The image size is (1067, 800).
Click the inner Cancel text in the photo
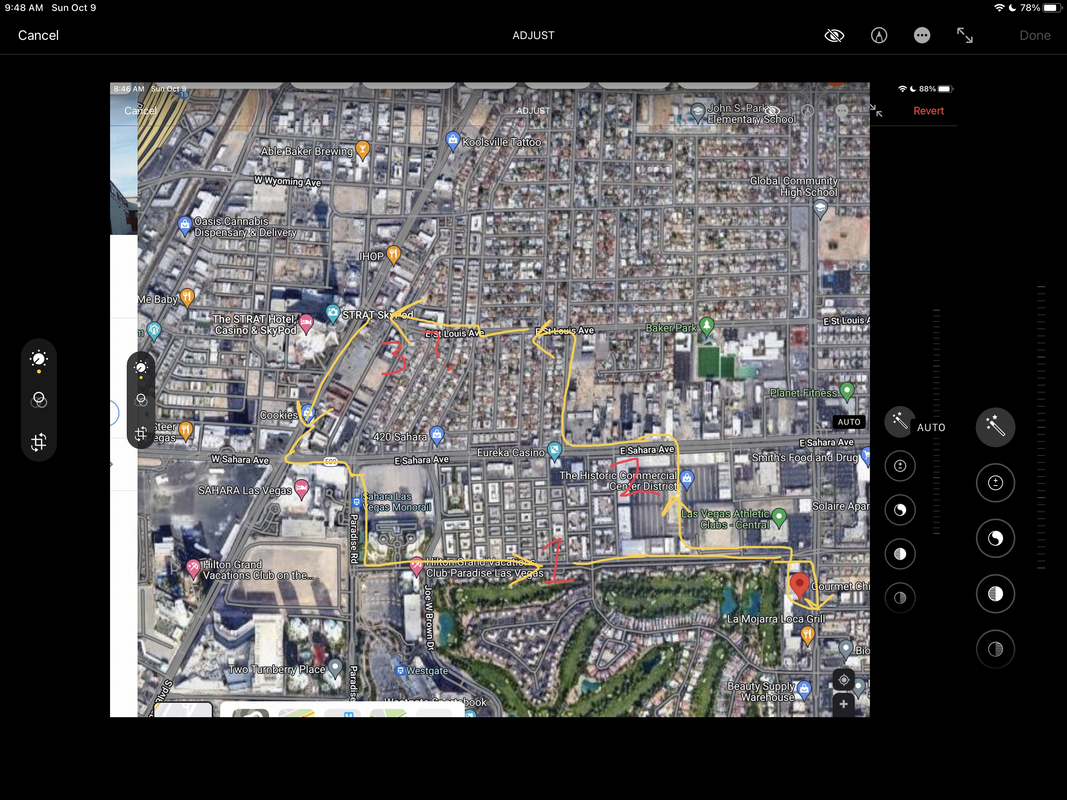tap(140, 110)
